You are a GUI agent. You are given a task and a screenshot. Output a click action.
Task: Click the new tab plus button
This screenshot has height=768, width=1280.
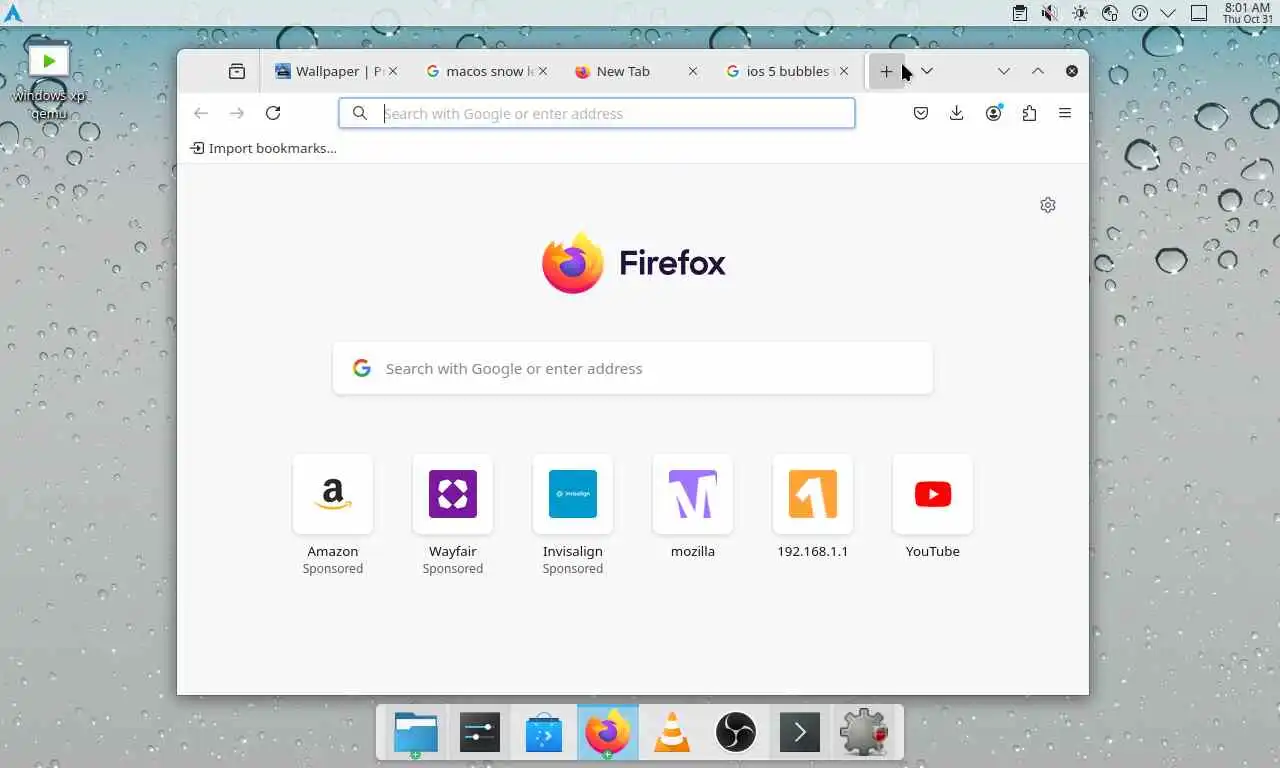(x=886, y=71)
